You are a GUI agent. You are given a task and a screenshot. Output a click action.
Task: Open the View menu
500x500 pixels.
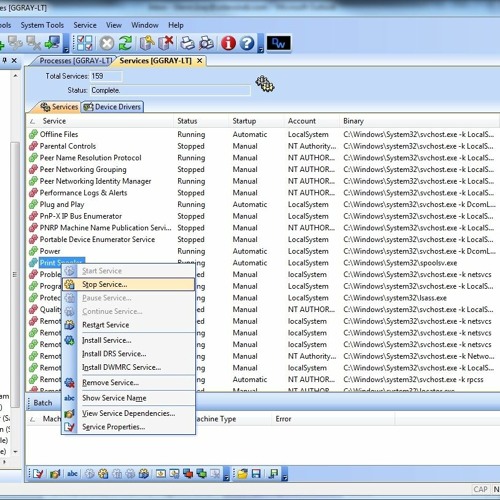click(x=114, y=25)
